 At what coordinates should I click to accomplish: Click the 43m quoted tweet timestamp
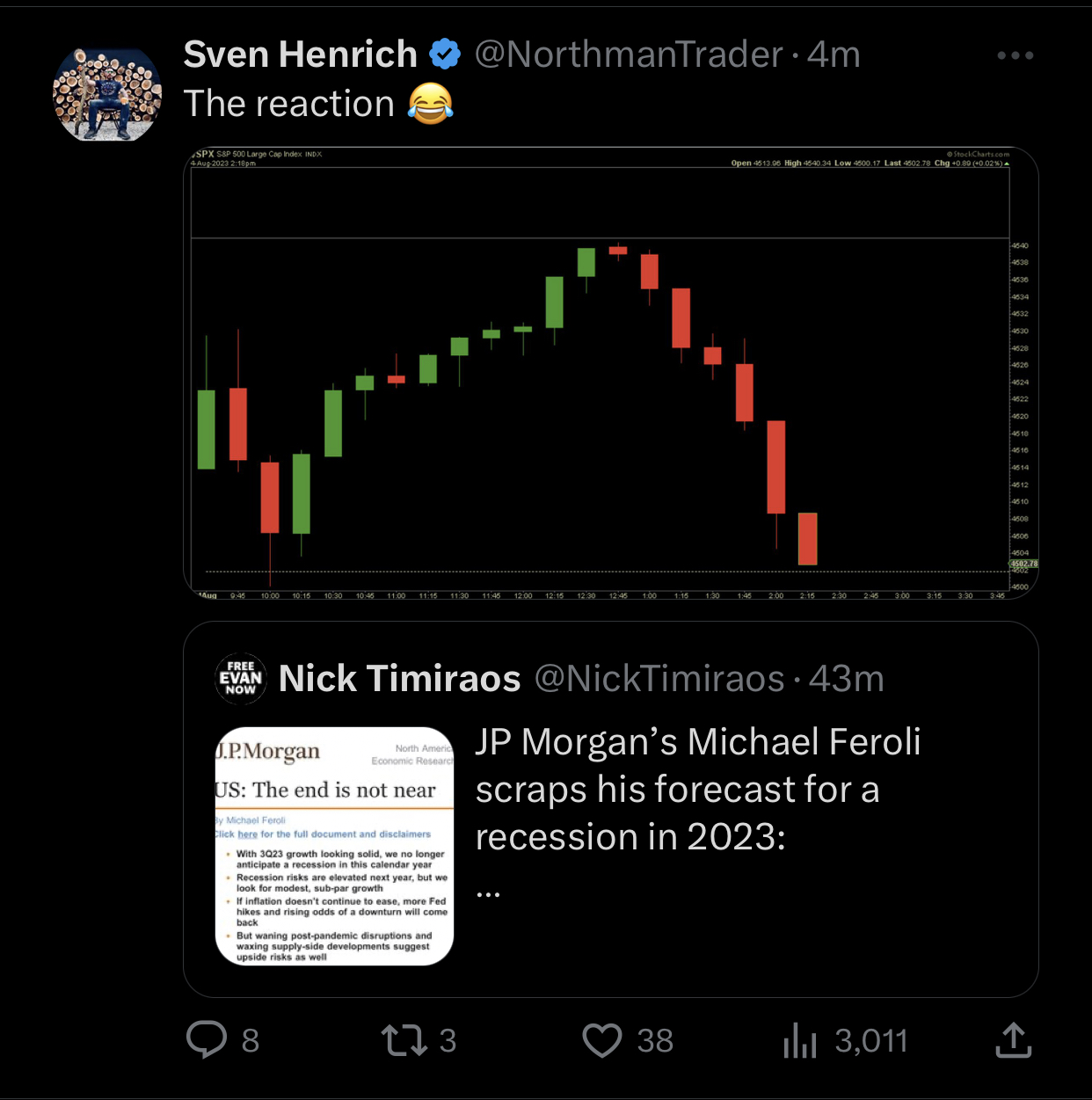pos(847,679)
